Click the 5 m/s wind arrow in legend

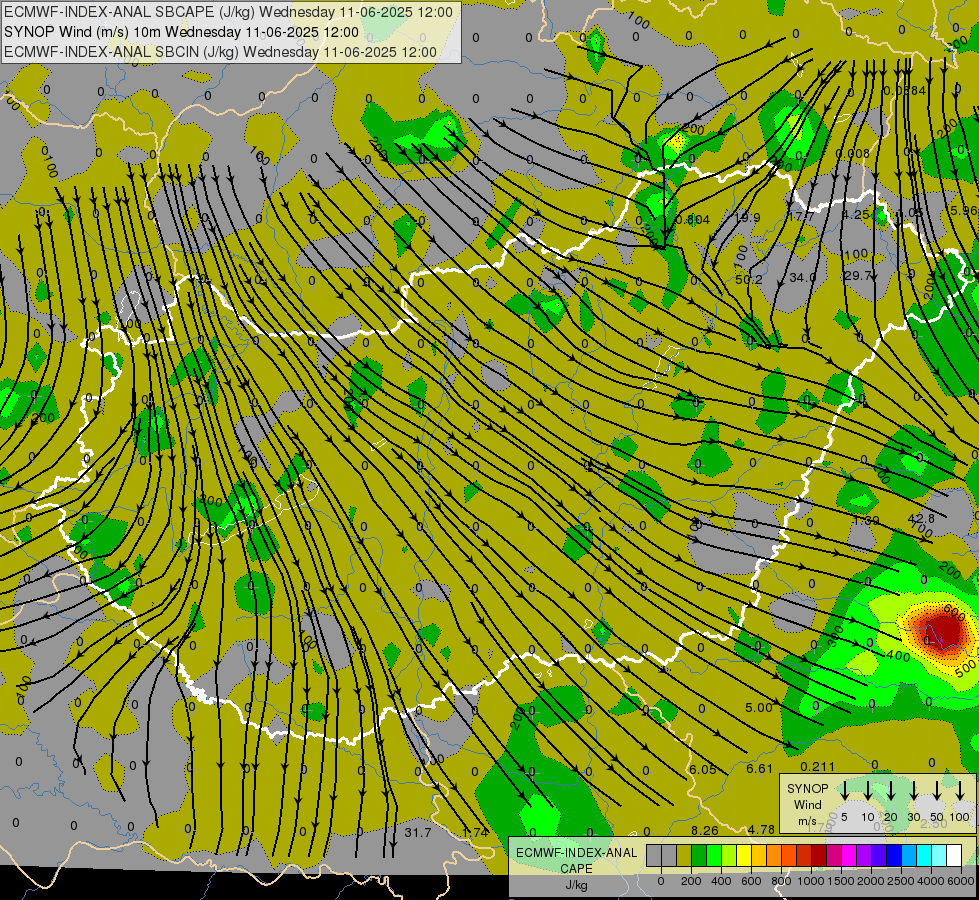(844, 791)
